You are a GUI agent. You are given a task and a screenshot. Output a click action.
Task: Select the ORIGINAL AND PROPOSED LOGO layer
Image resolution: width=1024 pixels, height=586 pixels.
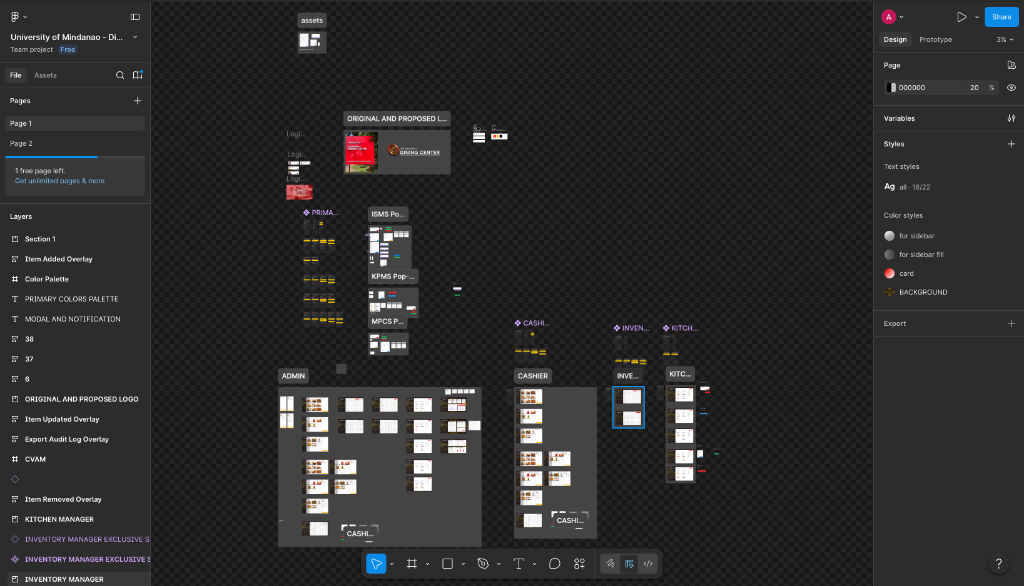81,399
